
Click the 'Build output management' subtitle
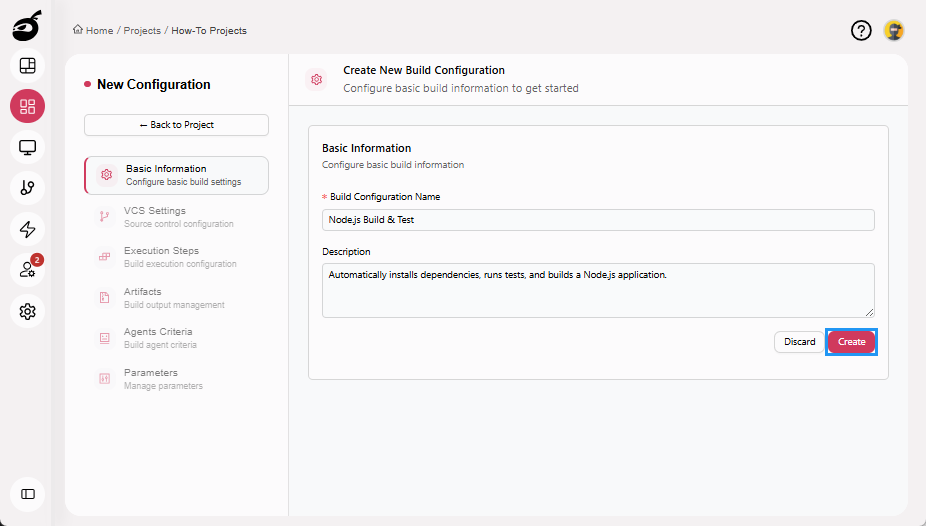[174, 305]
